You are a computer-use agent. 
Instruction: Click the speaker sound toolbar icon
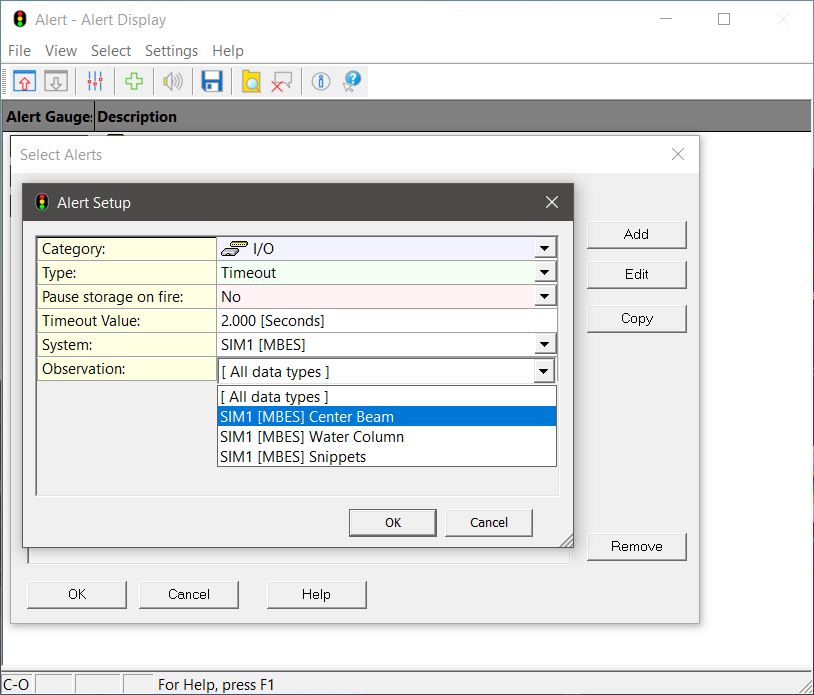pos(173,82)
